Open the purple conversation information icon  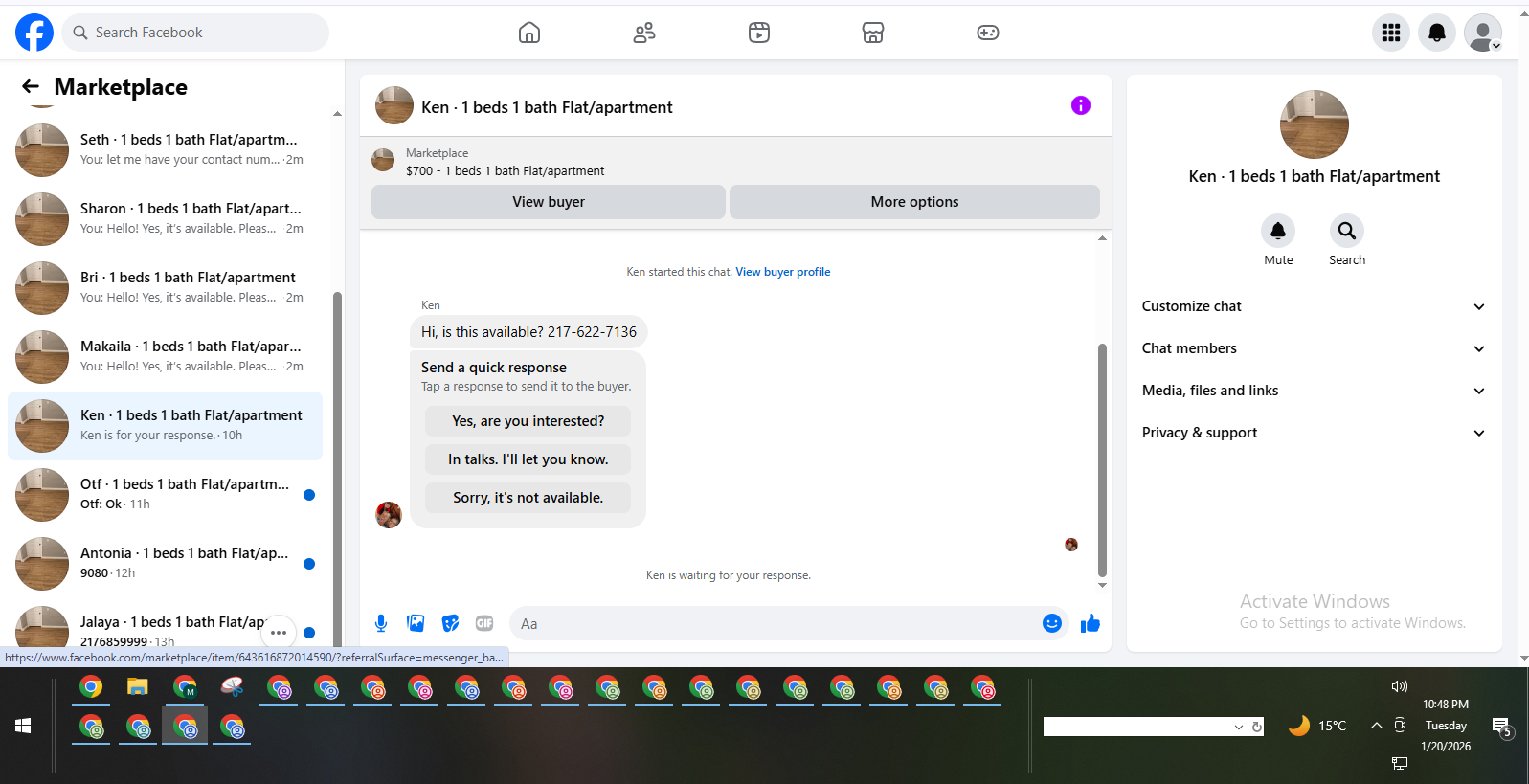[x=1081, y=105]
